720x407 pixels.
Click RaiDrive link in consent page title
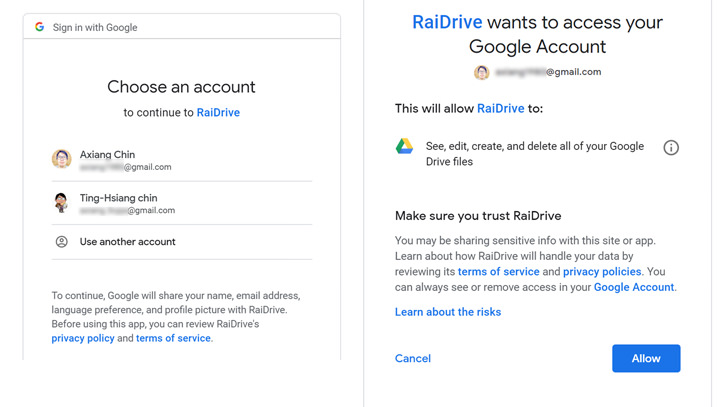point(447,22)
